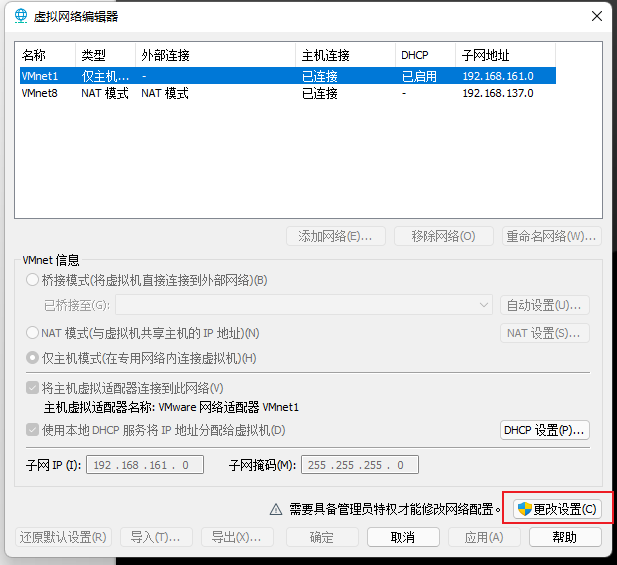This screenshot has width=617, height=565.
Task: Click the 外部连接 column header
Action: 215,55
